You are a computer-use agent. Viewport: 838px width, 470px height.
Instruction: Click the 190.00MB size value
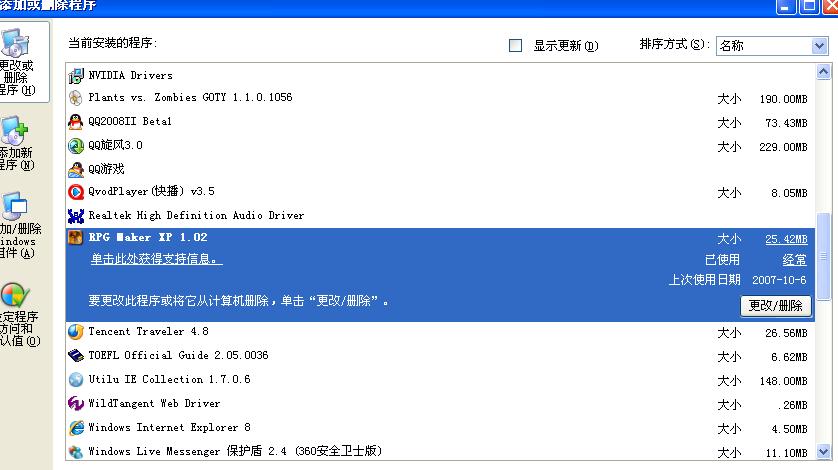[783, 99]
